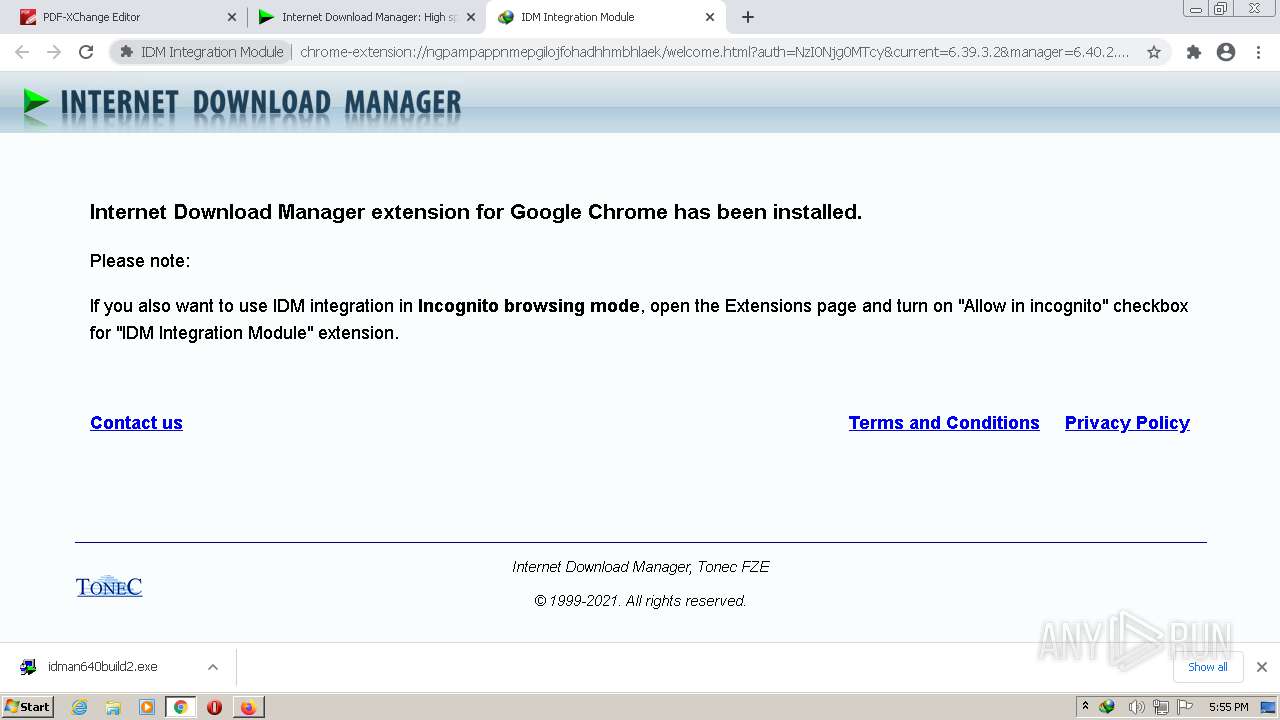1280x720 pixels.
Task: Open the Extensions puzzle menu
Action: (1193, 52)
